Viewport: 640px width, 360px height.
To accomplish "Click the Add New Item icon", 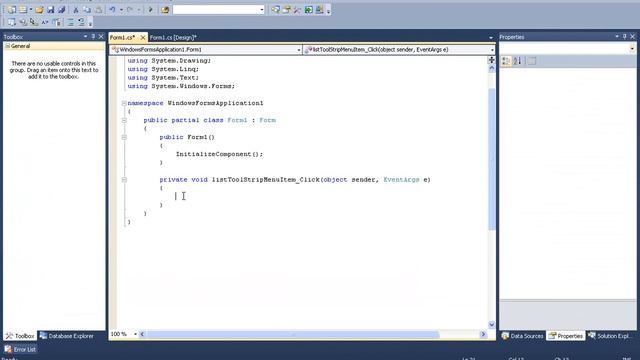I will (23, 9).
